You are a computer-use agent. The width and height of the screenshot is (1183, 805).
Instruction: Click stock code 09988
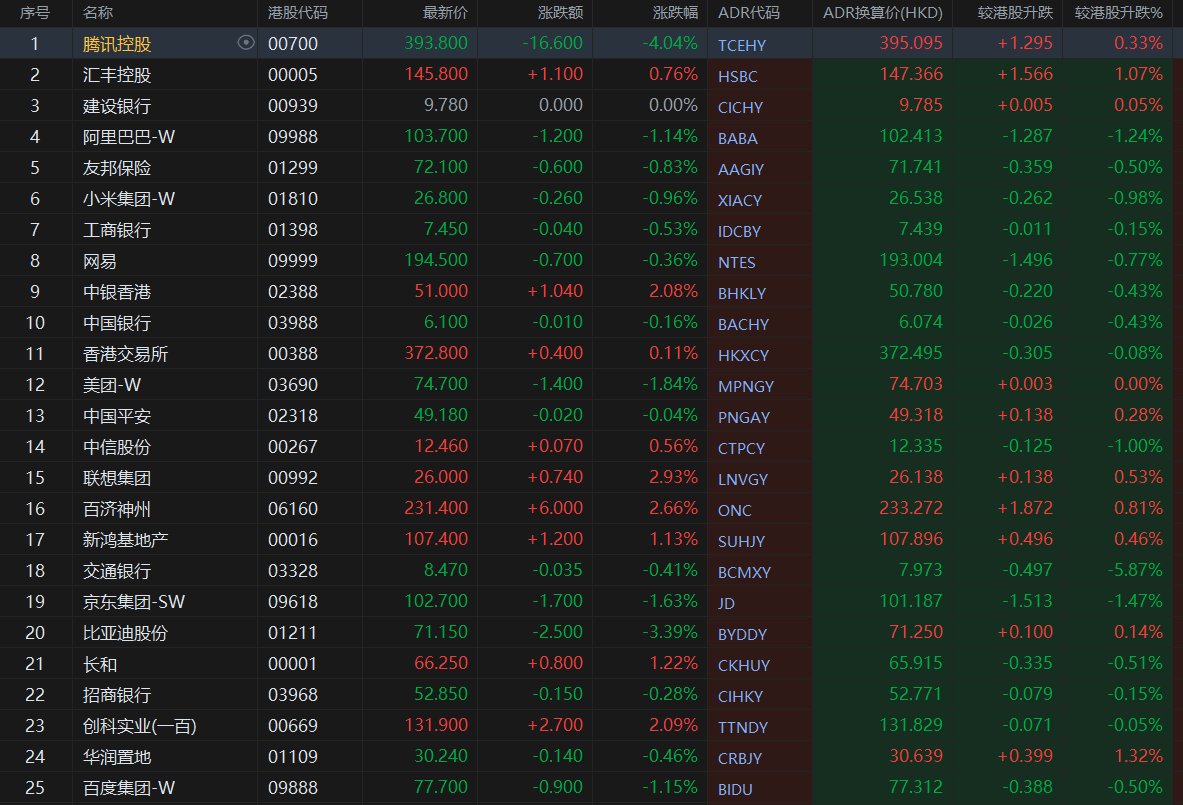click(x=293, y=137)
